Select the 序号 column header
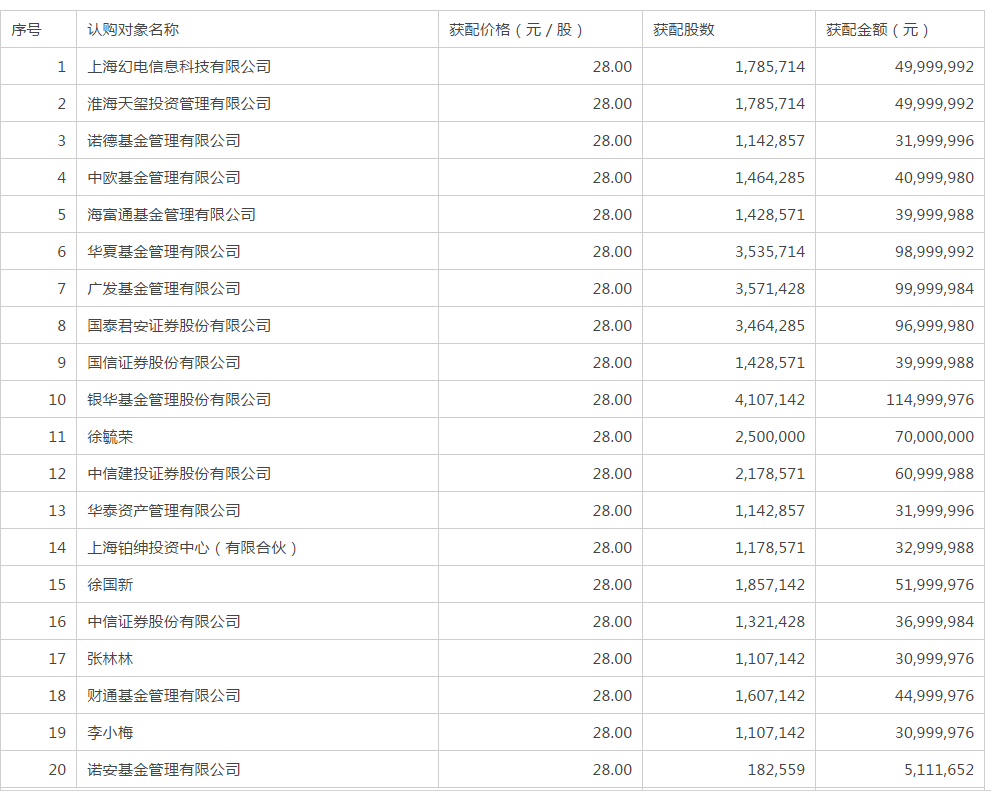 26,30
